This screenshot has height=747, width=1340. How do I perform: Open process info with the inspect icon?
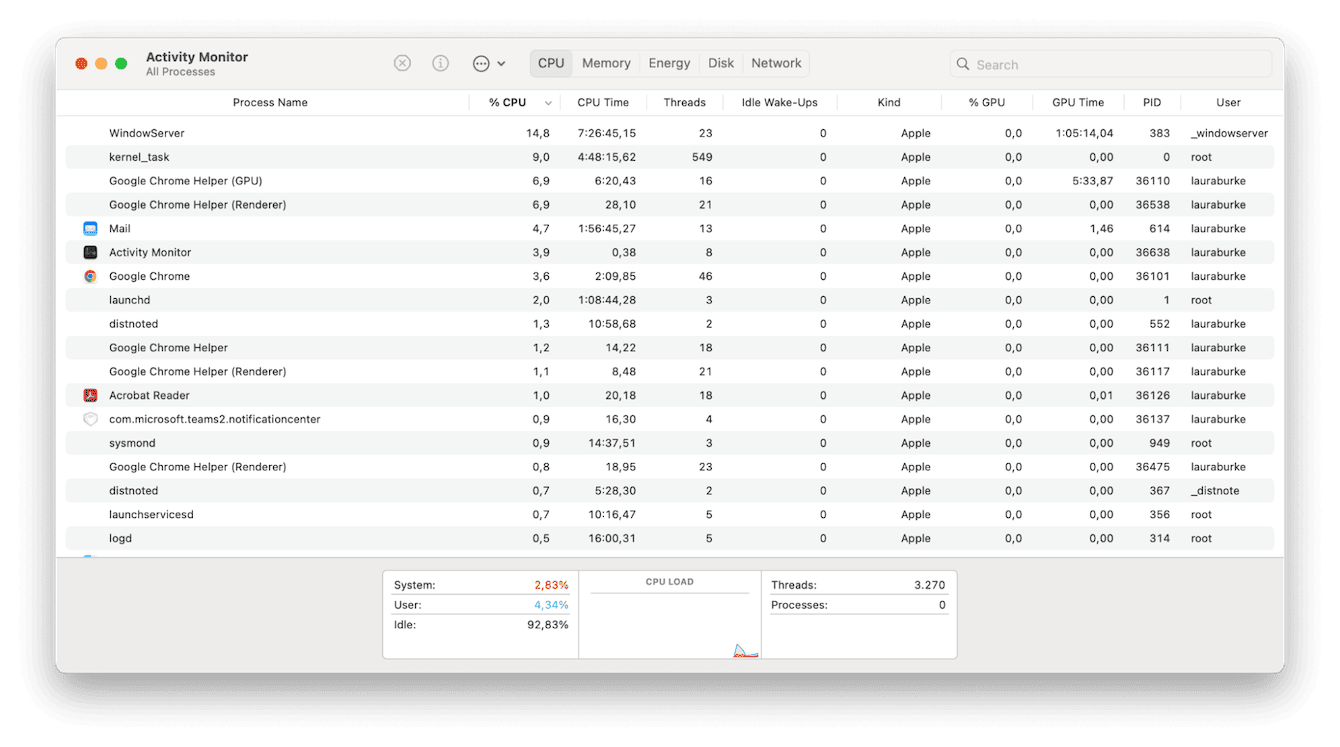click(440, 62)
